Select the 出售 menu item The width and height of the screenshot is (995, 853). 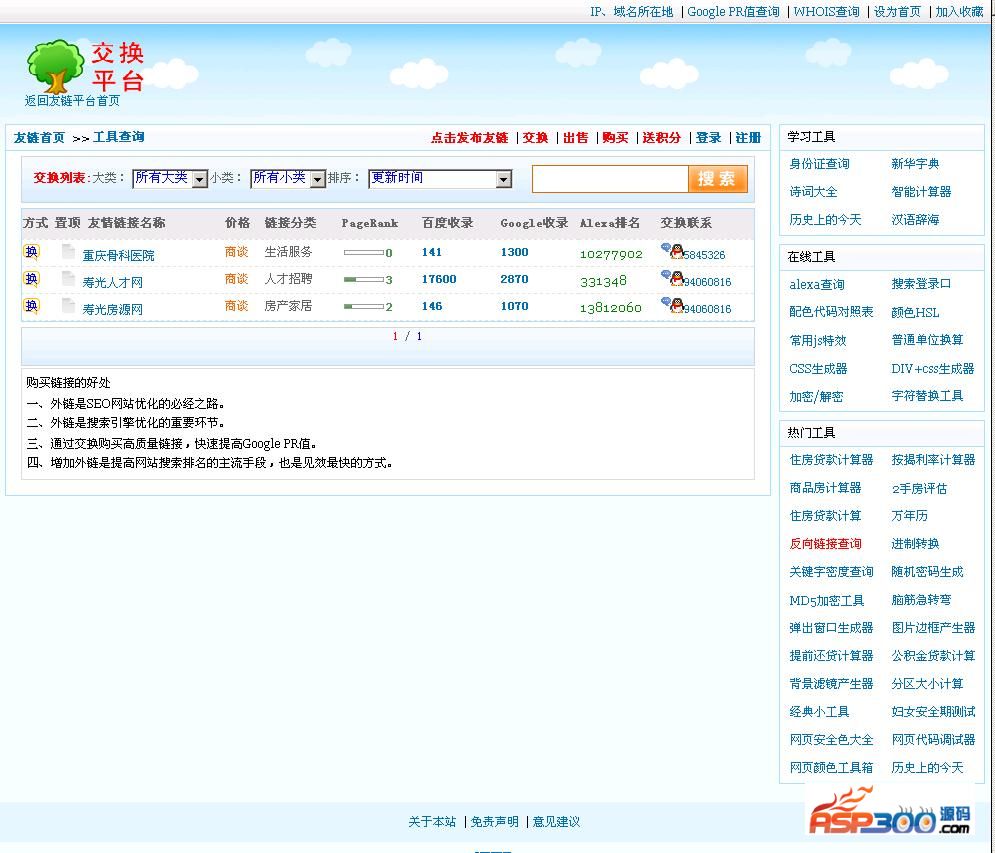click(x=576, y=138)
